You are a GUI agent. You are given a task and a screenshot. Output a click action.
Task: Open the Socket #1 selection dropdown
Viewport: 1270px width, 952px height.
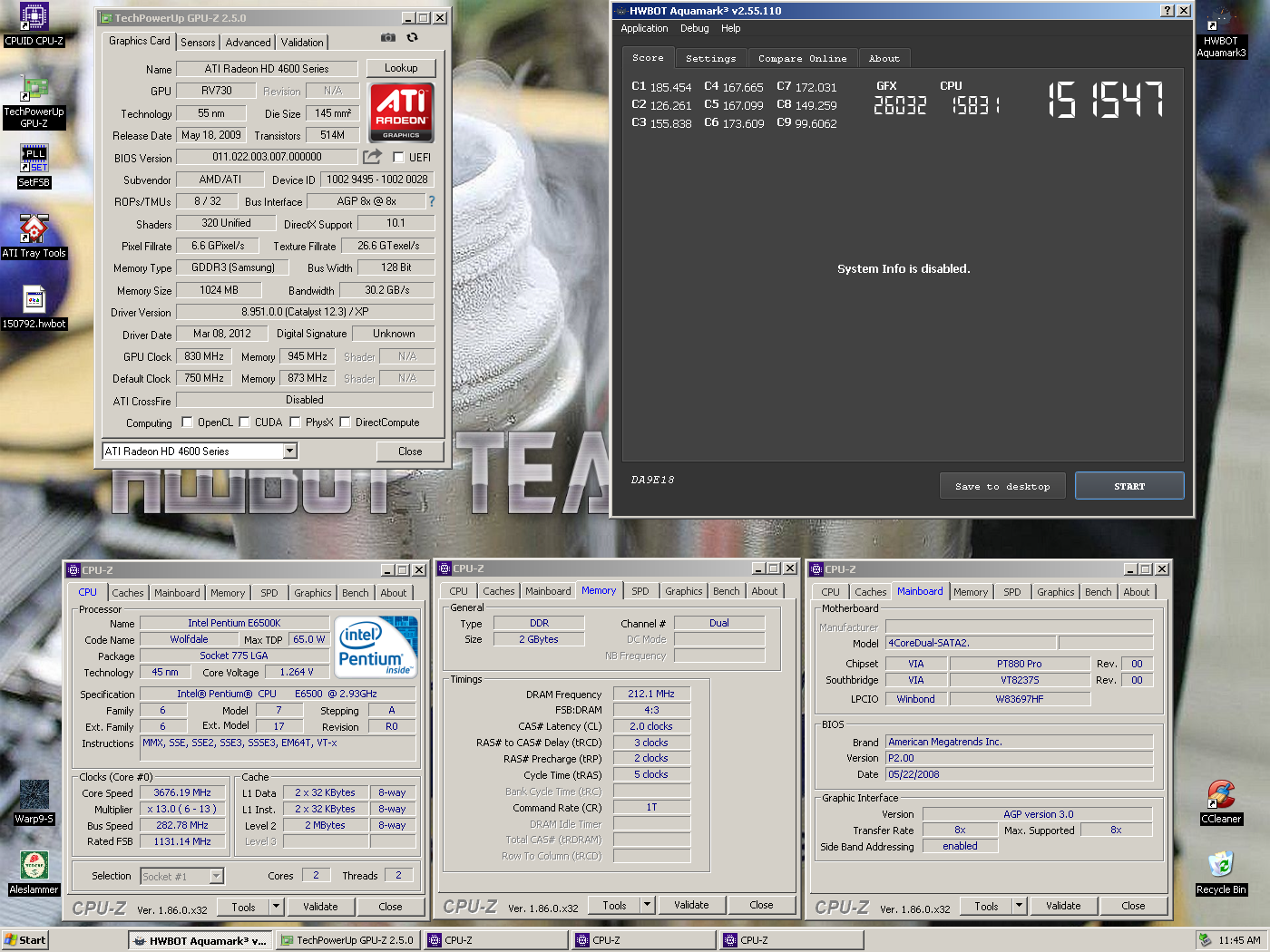216,876
